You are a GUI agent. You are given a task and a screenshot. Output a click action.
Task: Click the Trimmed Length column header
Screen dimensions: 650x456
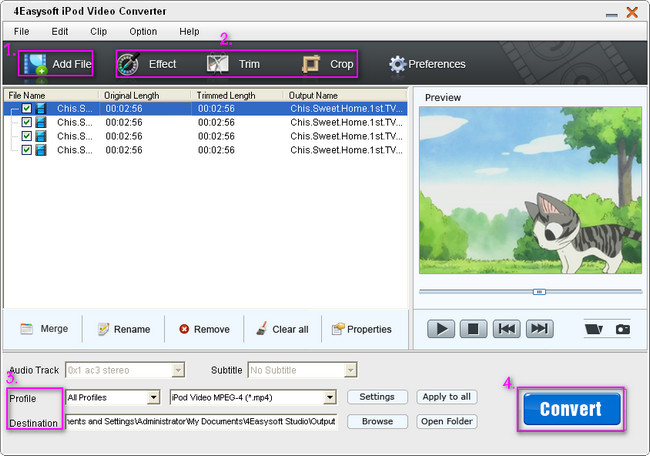(x=237, y=95)
